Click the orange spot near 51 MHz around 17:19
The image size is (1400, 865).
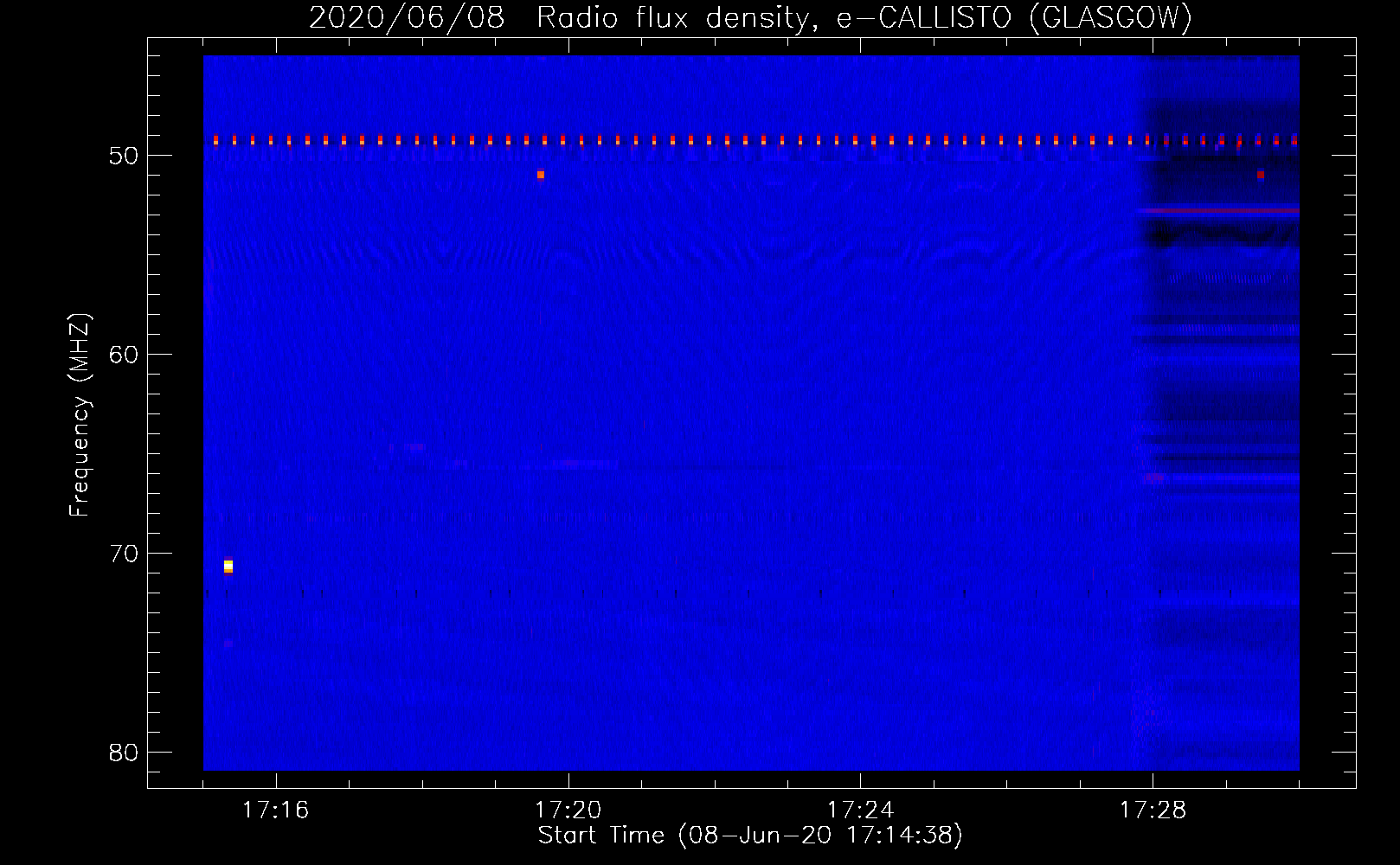click(x=541, y=175)
